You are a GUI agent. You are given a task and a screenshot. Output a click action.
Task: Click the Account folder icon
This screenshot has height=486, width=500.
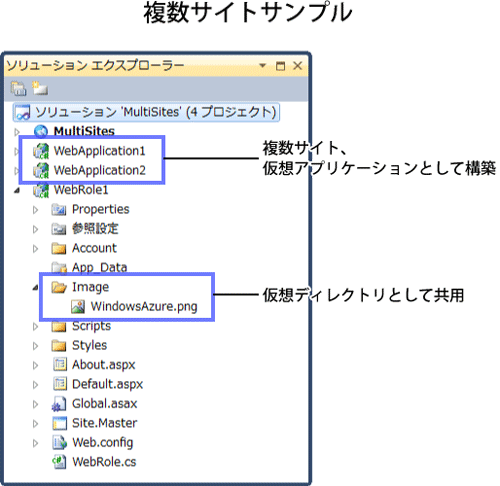click(59, 248)
